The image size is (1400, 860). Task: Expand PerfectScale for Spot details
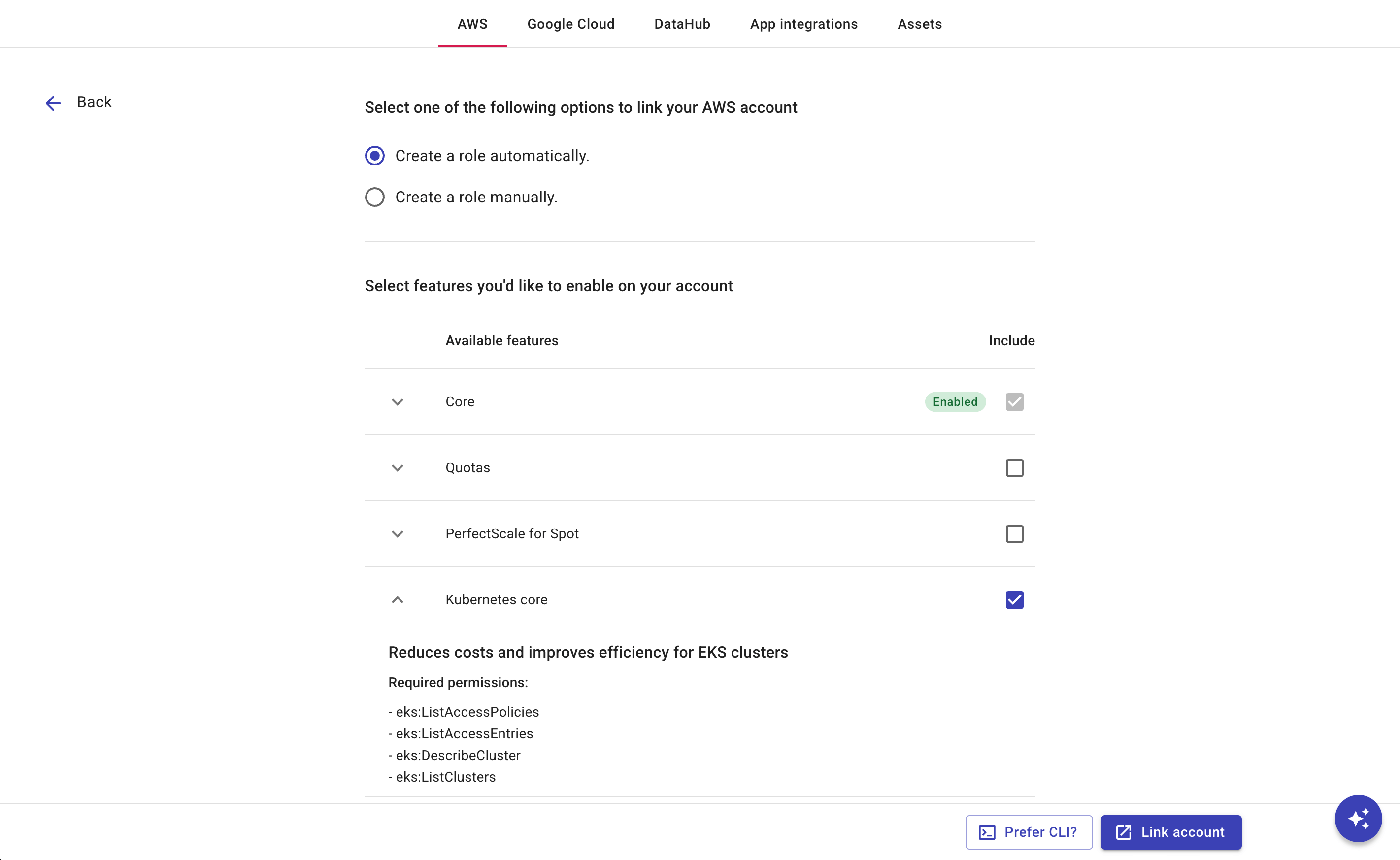(x=397, y=533)
